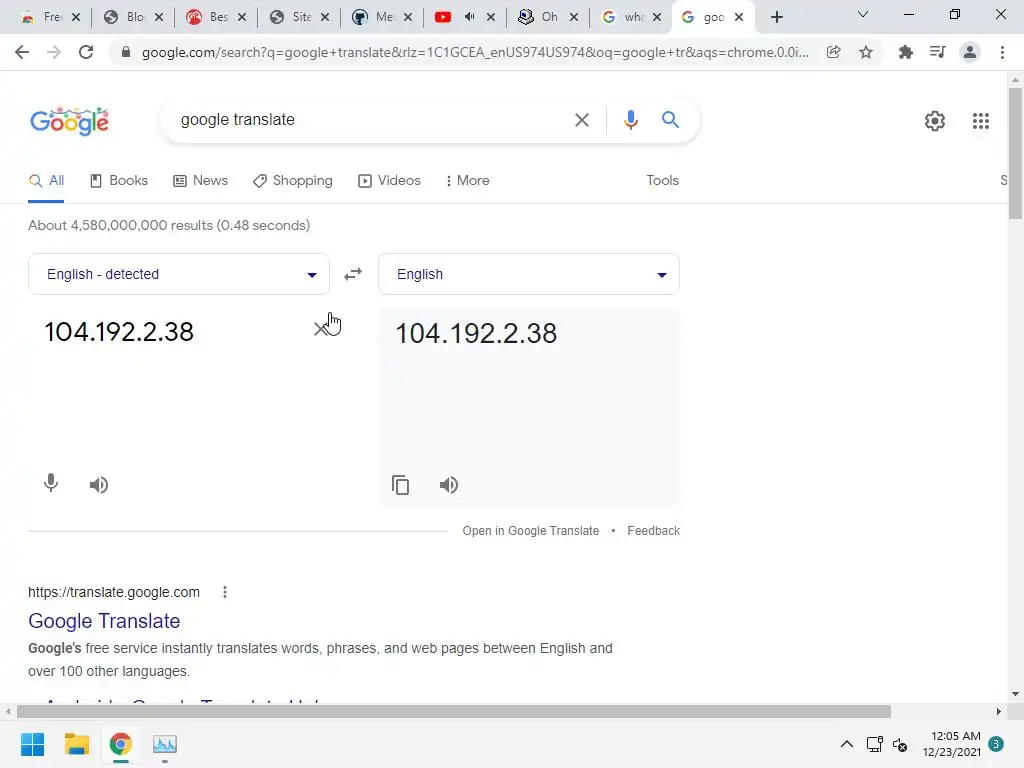Send Feedback on translate widget

pos(654,531)
